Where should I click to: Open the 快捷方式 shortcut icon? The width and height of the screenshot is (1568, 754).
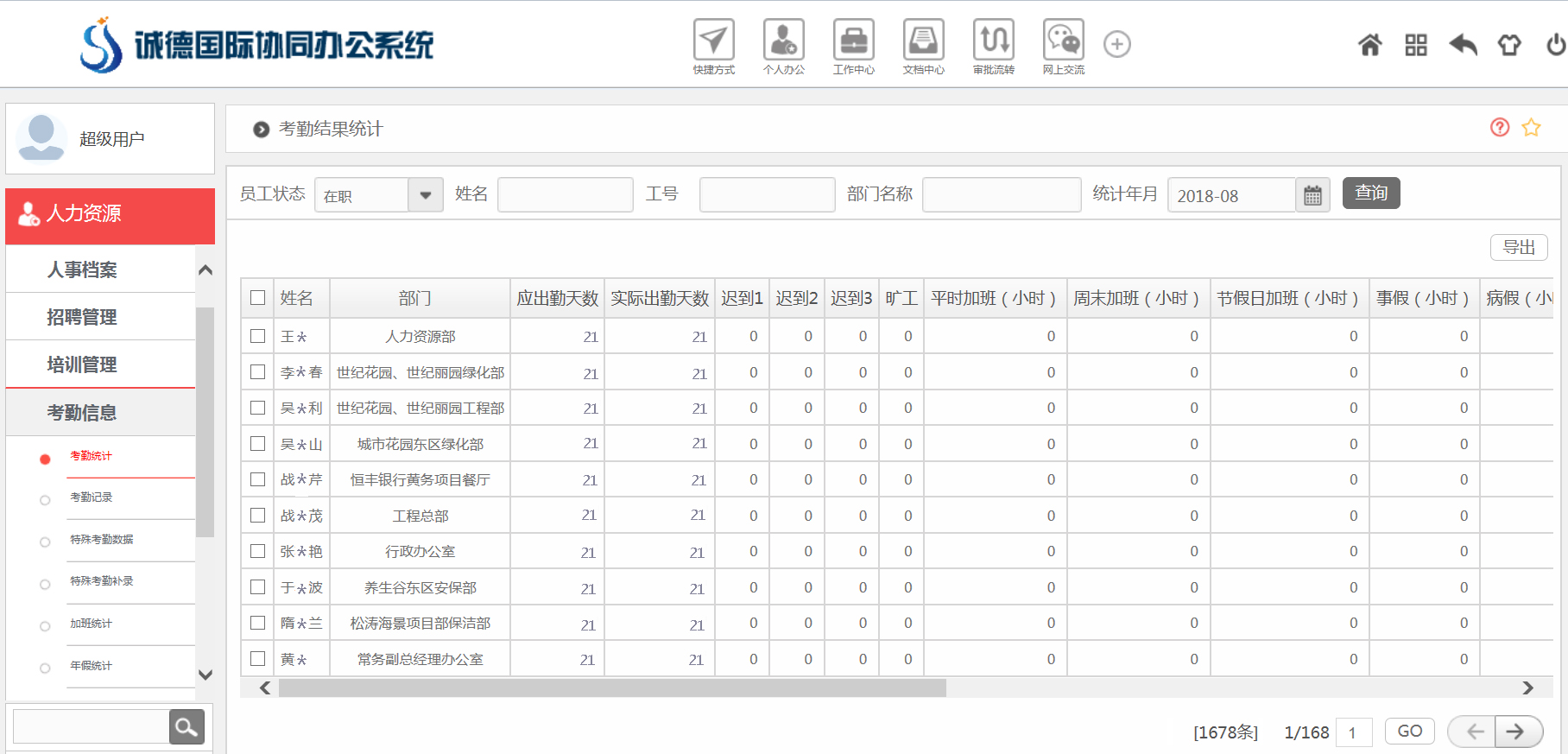pos(713,41)
